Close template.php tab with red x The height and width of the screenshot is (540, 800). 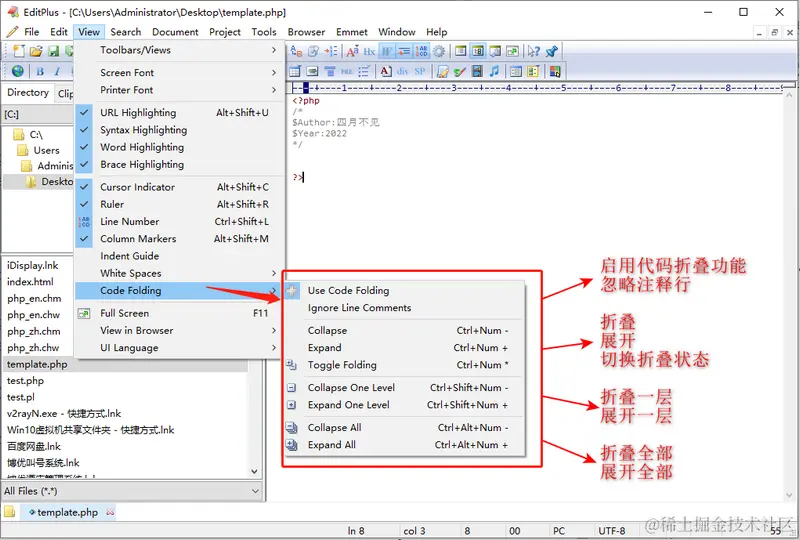tap(110, 512)
